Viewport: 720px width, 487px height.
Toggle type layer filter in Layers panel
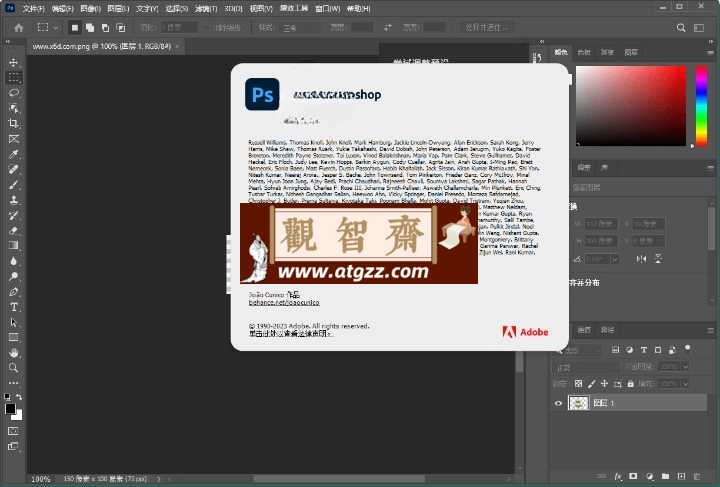[644, 350]
